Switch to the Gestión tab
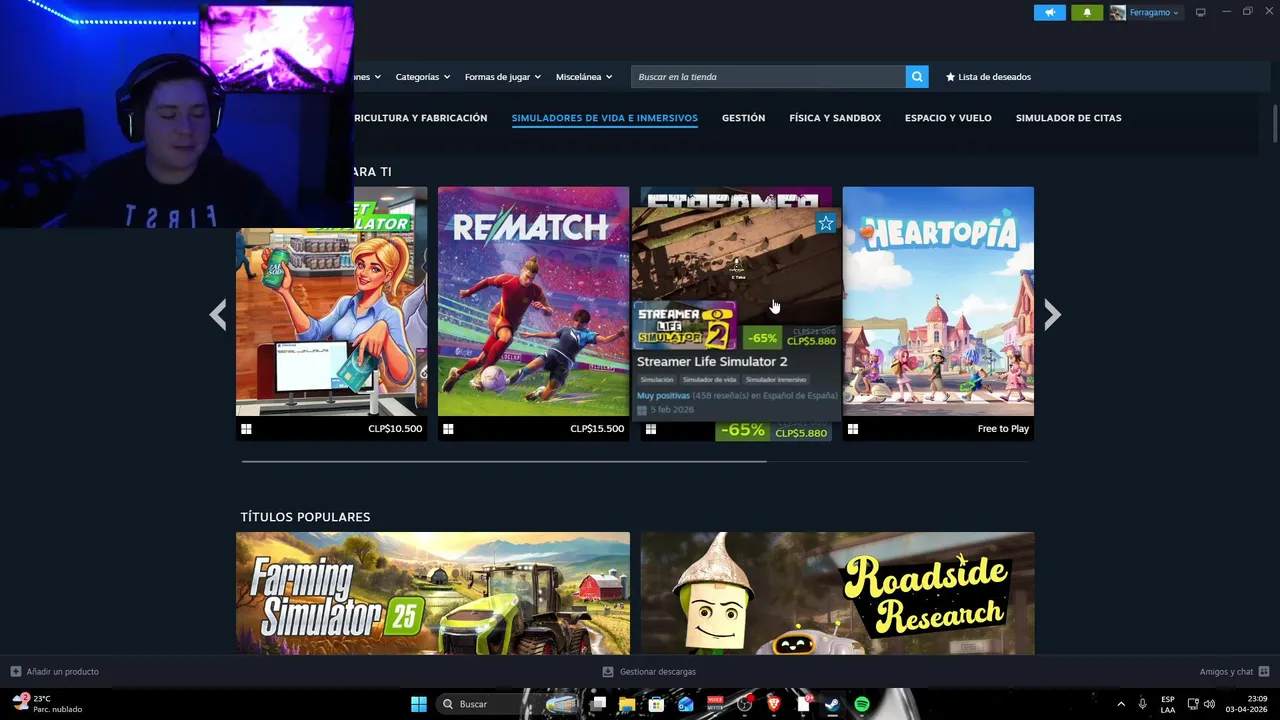This screenshot has width=1280, height=720. click(743, 118)
